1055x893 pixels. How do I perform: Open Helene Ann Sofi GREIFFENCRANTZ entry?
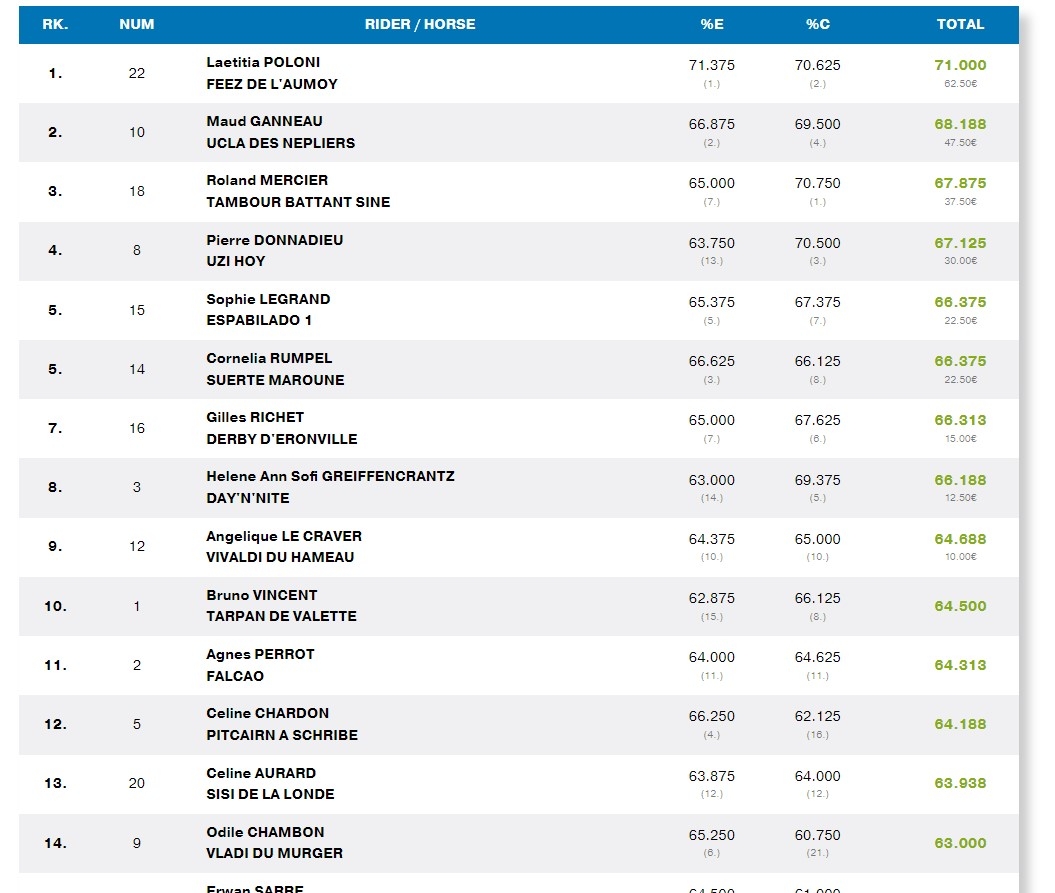point(330,476)
